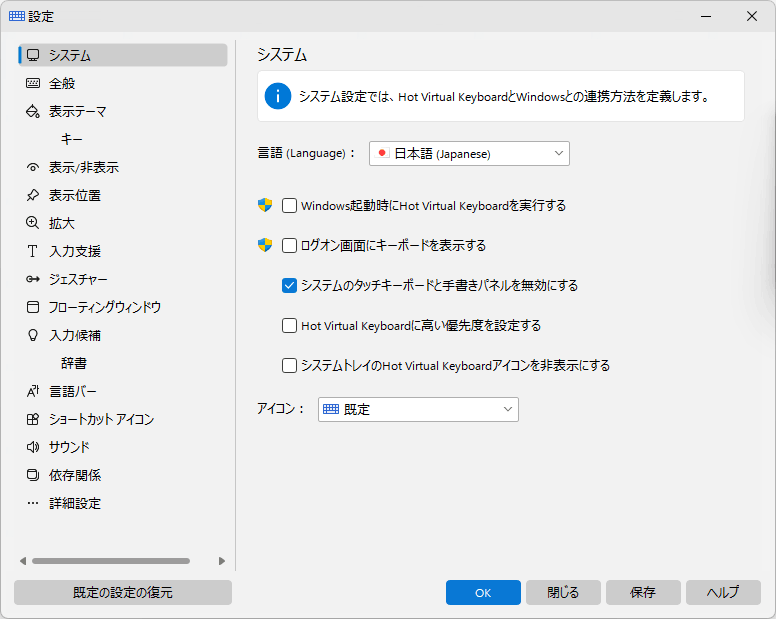
Task: Click the Japanese flag icon in language box
Action: coord(382,153)
